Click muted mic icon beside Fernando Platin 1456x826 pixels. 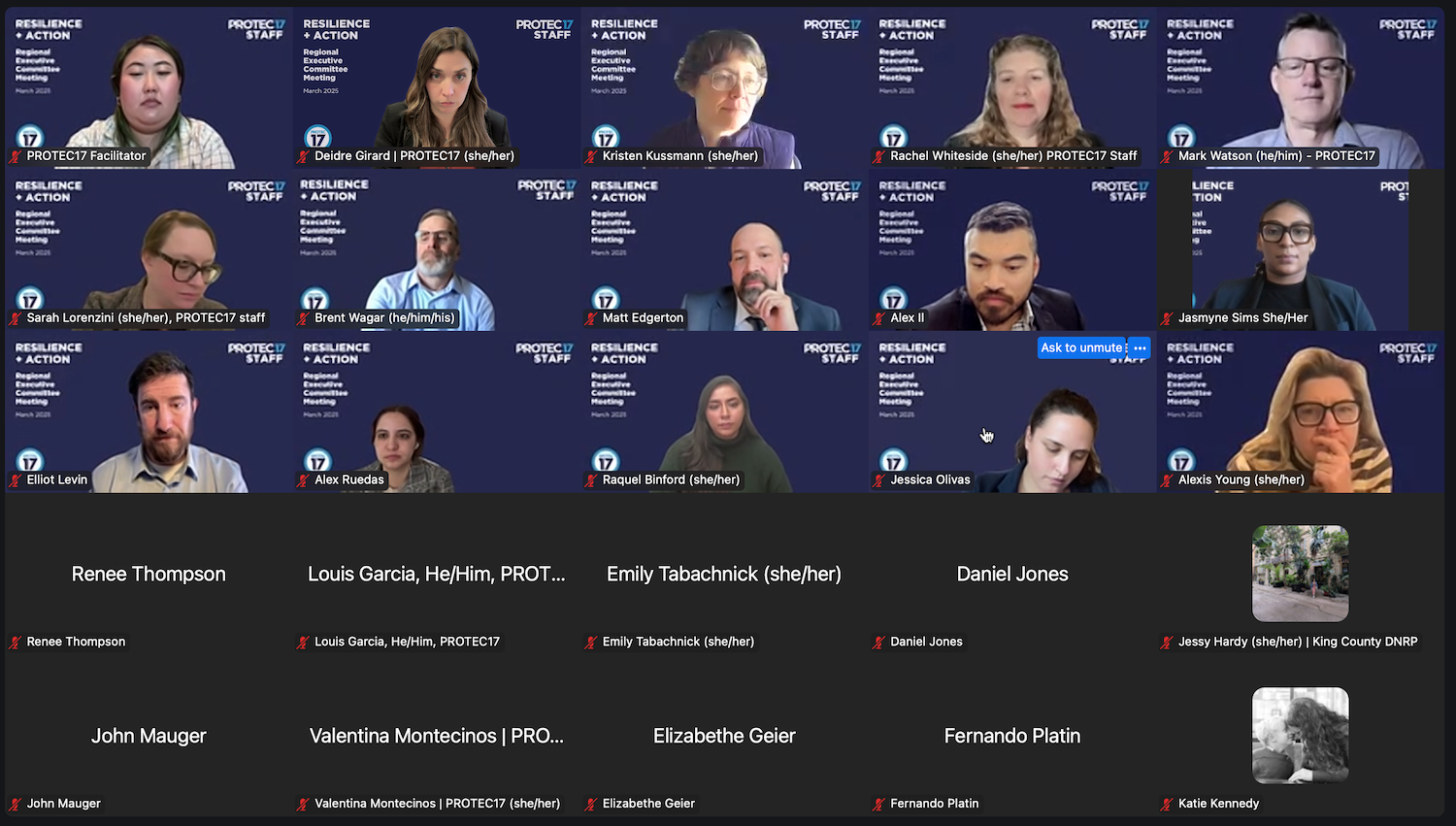[x=879, y=804]
